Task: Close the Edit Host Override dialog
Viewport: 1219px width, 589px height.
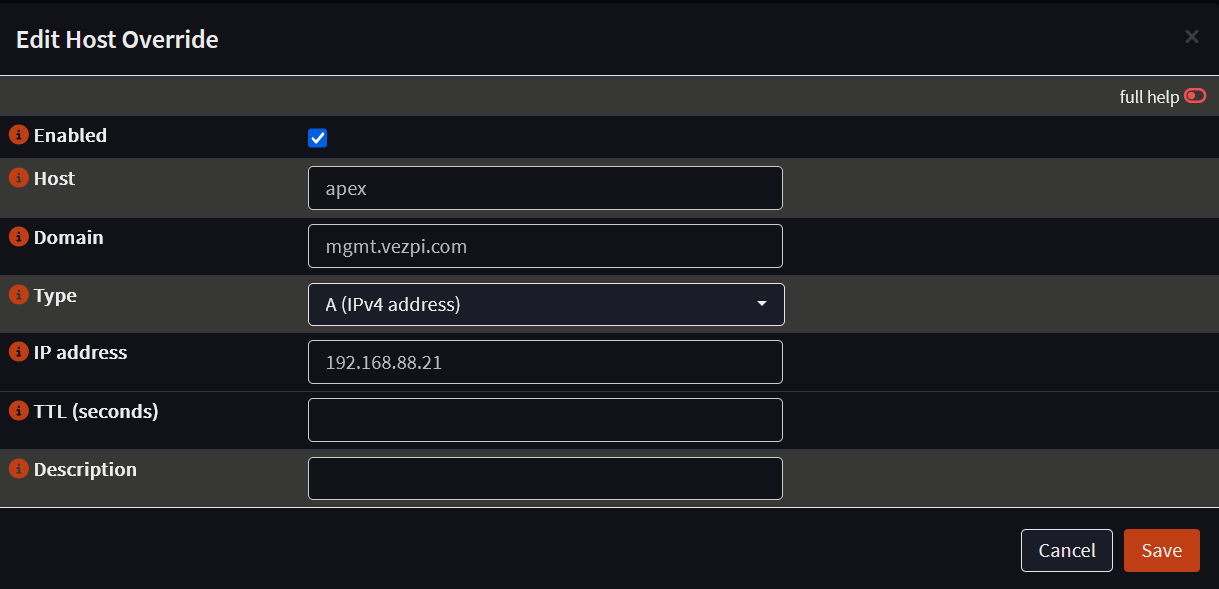Action: click(1192, 37)
